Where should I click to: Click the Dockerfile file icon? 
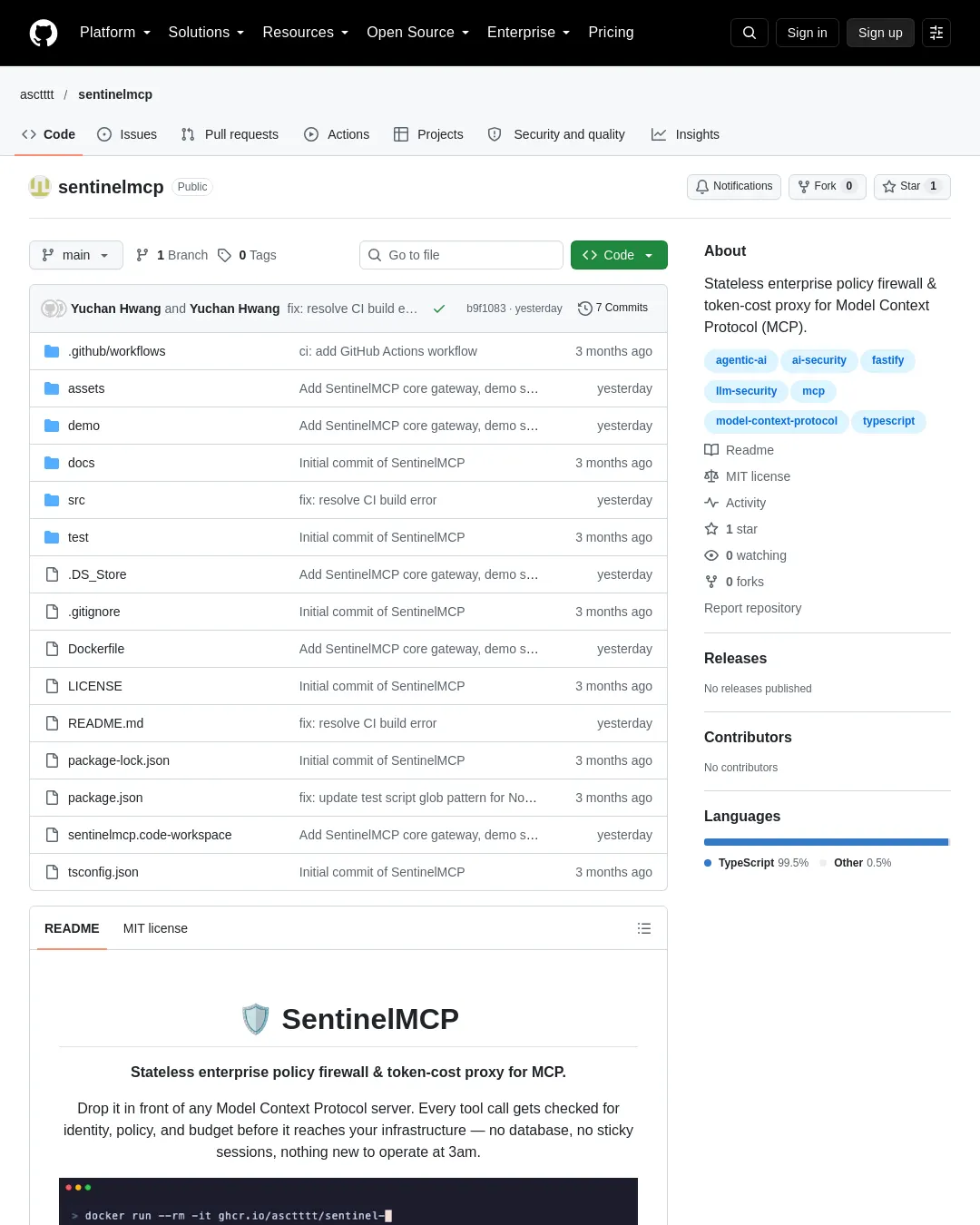click(52, 649)
